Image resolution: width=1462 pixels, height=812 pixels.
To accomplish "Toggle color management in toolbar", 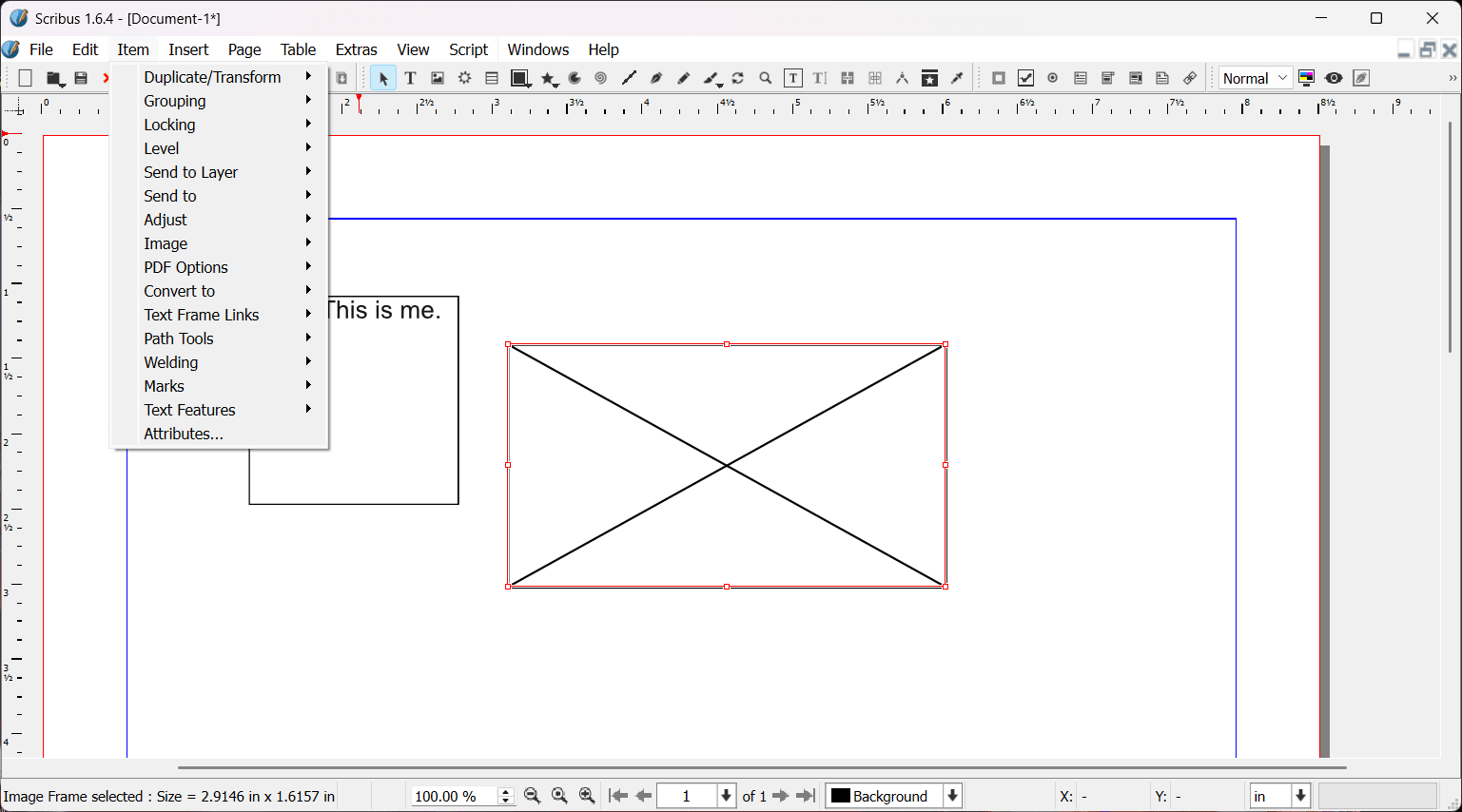I will point(1307,79).
